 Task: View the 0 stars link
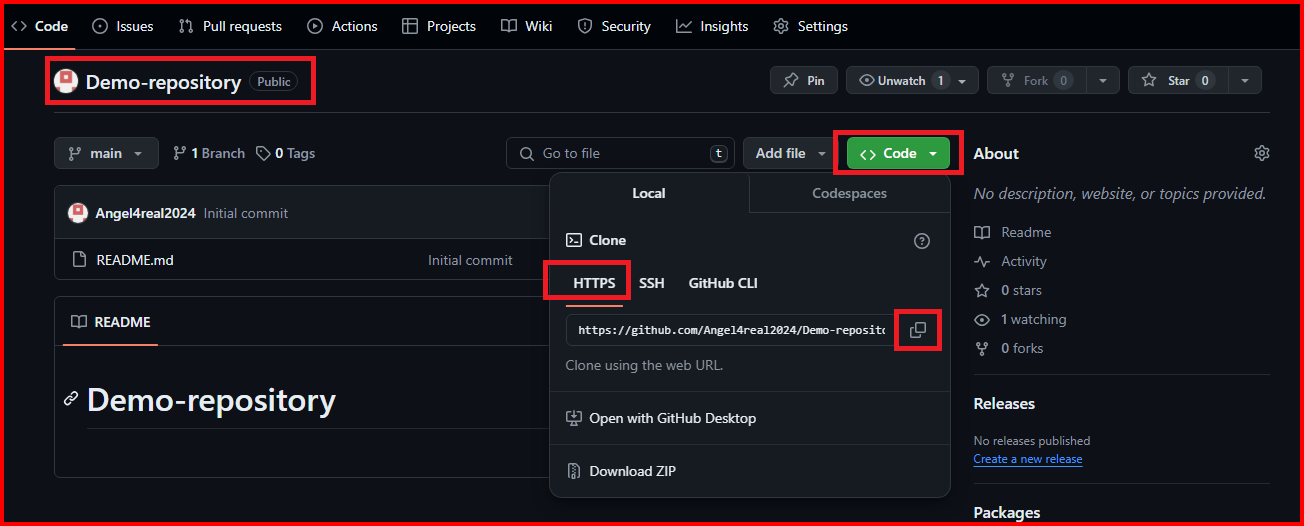click(1008, 290)
